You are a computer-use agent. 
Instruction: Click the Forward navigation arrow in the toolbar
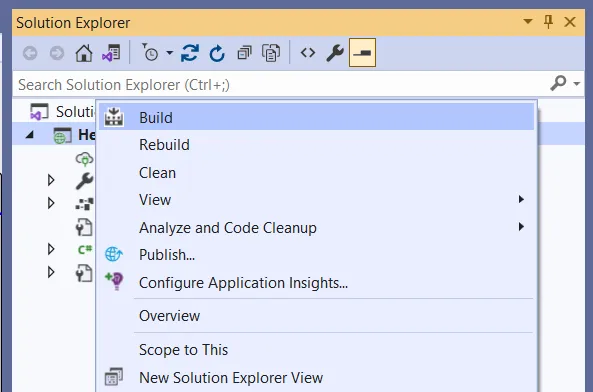click(57, 53)
